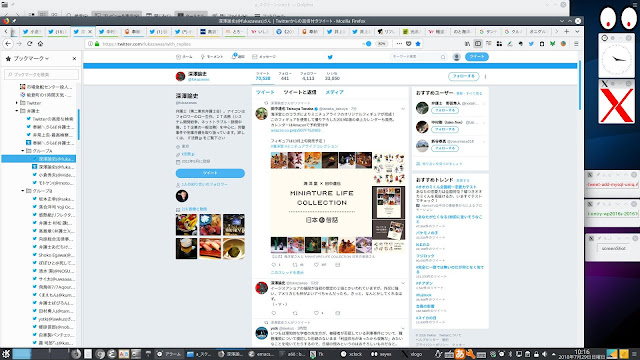Viewport: 640px width, 360px height.
Task: Open the フォロワー 4,113 count
Action: coord(308,76)
